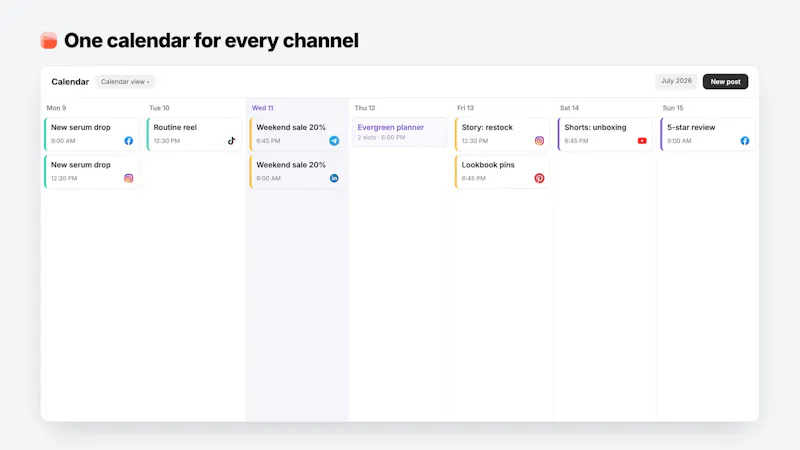Click the Pinterest icon on Lookbook pins

click(539, 178)
